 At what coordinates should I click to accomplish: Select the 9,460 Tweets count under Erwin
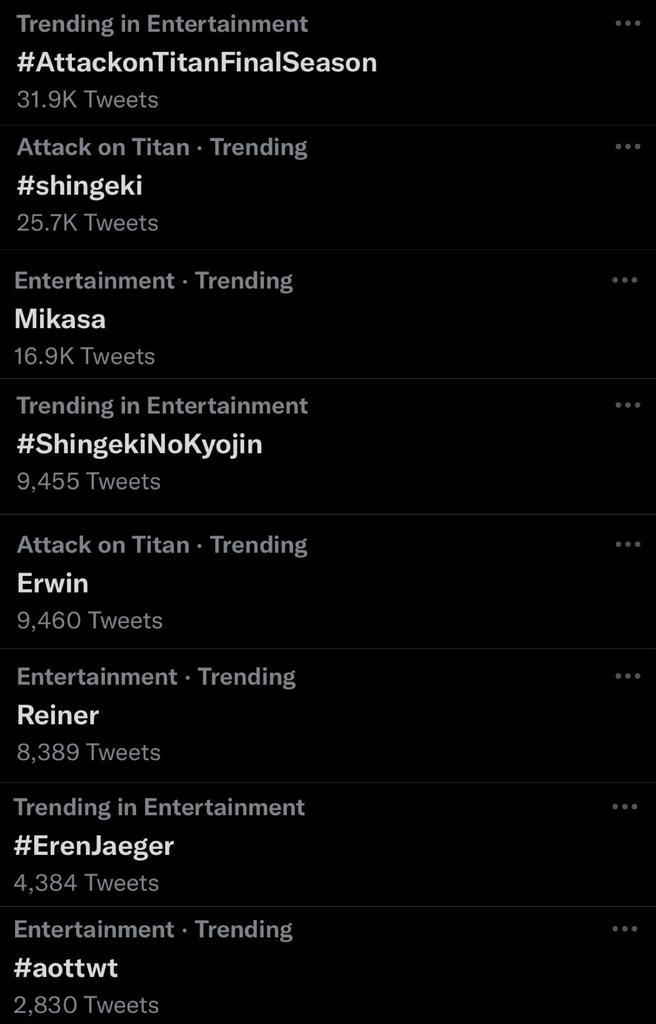[90, 620]
